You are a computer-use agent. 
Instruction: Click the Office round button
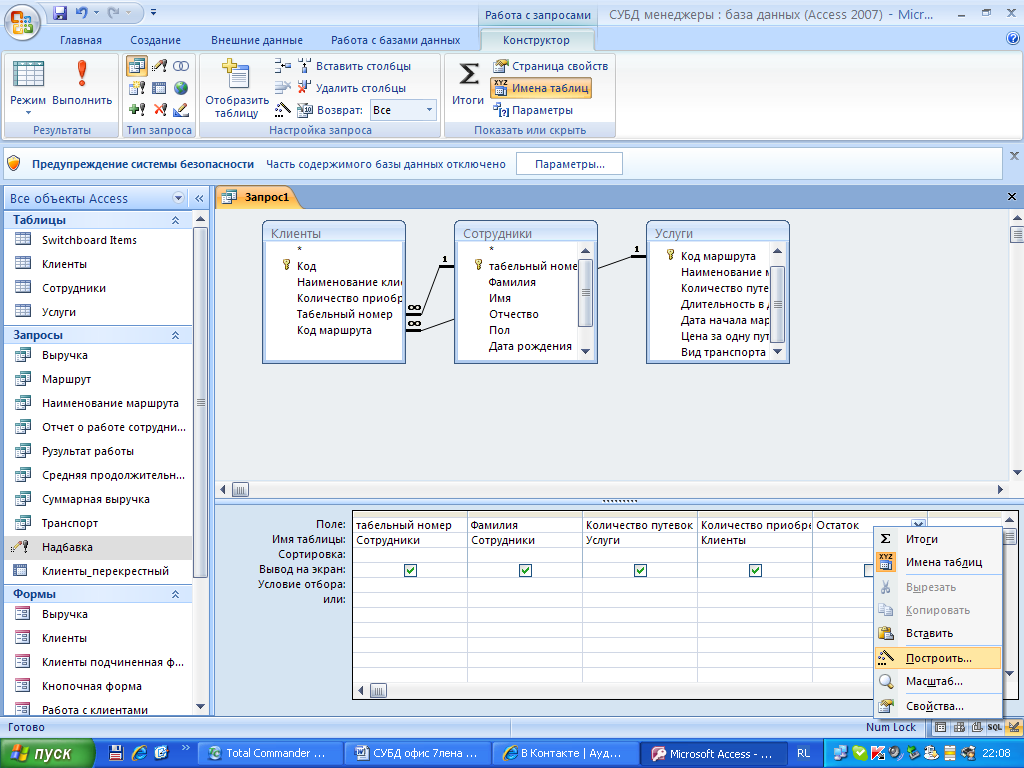coord(22,22)
